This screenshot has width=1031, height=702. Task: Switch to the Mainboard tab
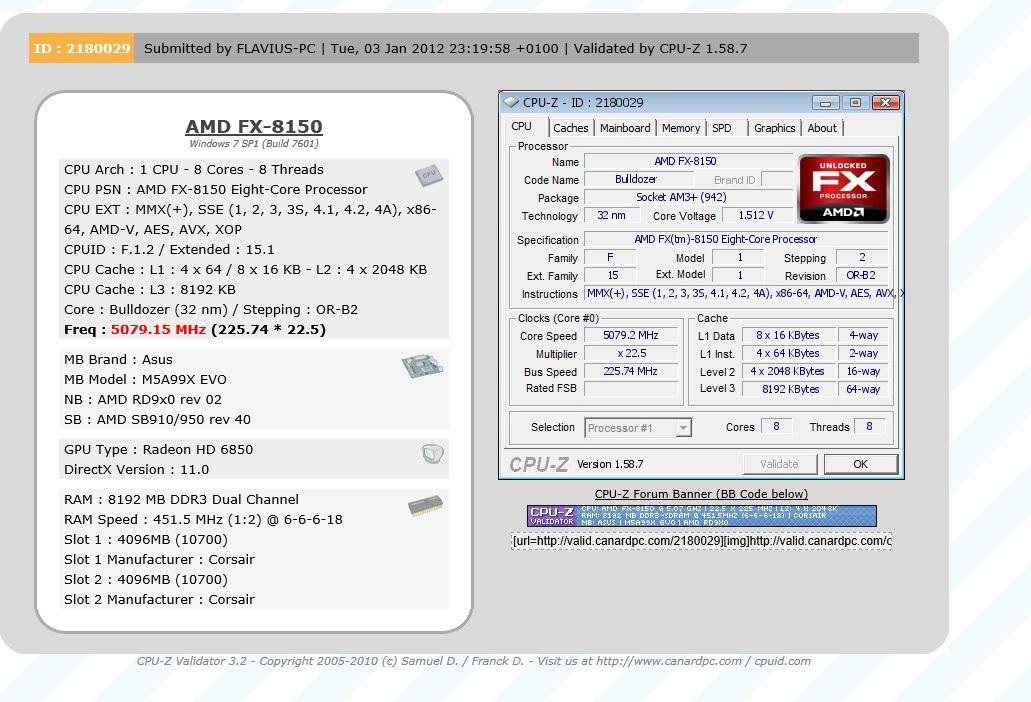[x=625, y=128]
